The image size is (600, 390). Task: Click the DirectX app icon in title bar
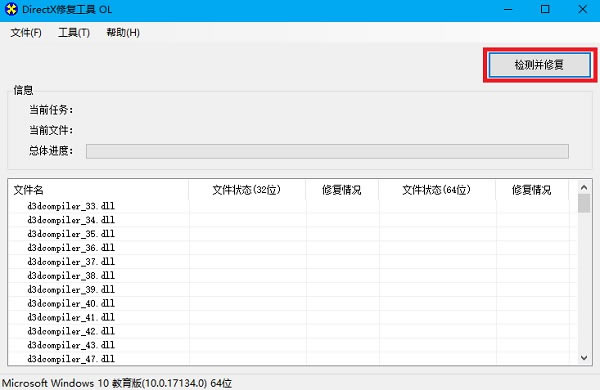pos(11,9)
